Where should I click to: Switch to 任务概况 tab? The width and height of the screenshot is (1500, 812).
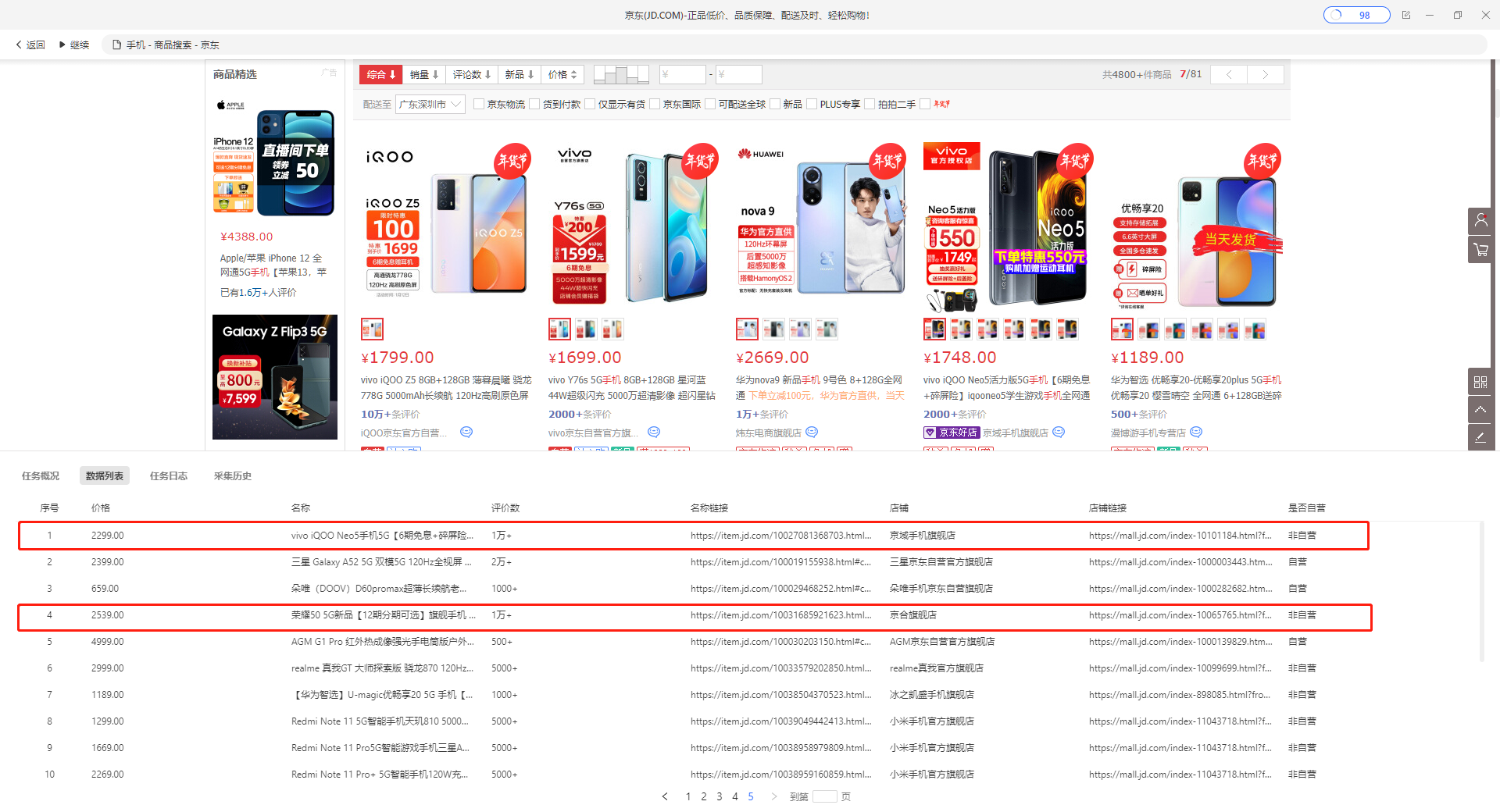41,475
